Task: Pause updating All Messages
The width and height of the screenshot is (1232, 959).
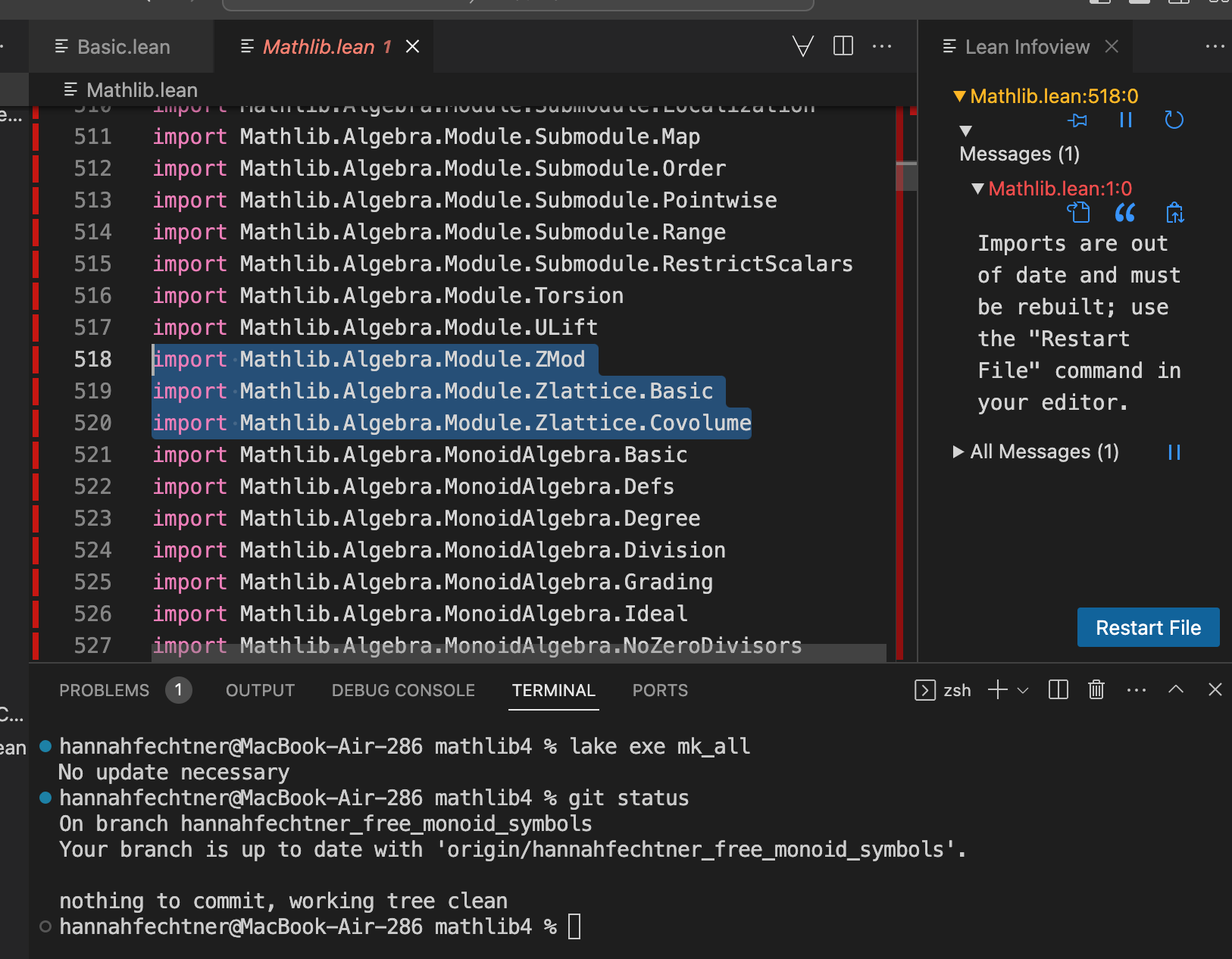Action: pyautogui.click(x=1174, y=452)
